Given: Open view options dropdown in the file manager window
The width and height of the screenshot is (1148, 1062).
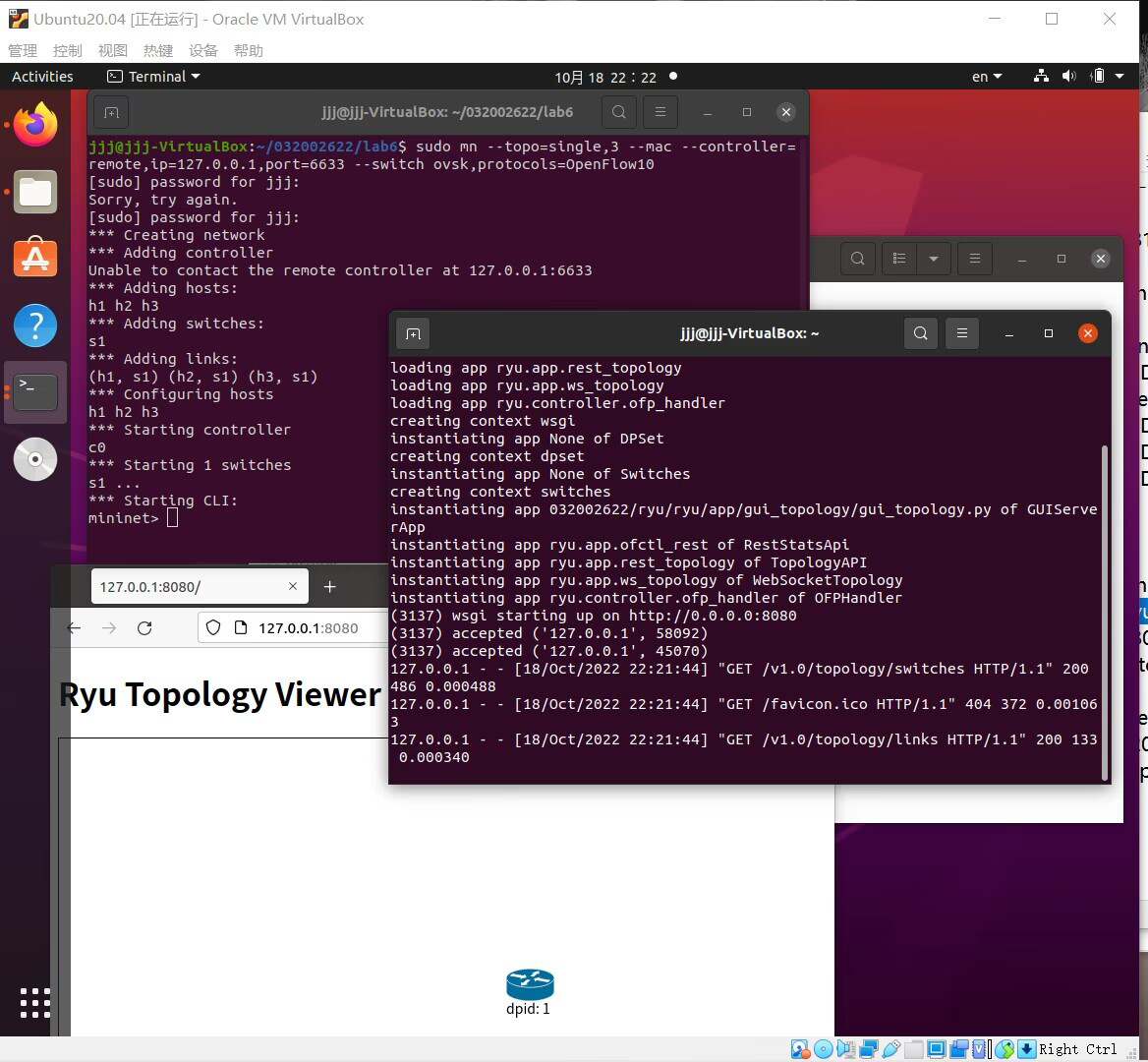Looking at the screenshot, I should [934, 259].
